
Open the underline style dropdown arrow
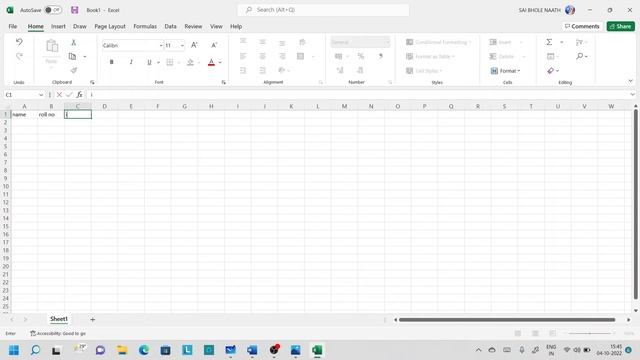pos(158,62)
